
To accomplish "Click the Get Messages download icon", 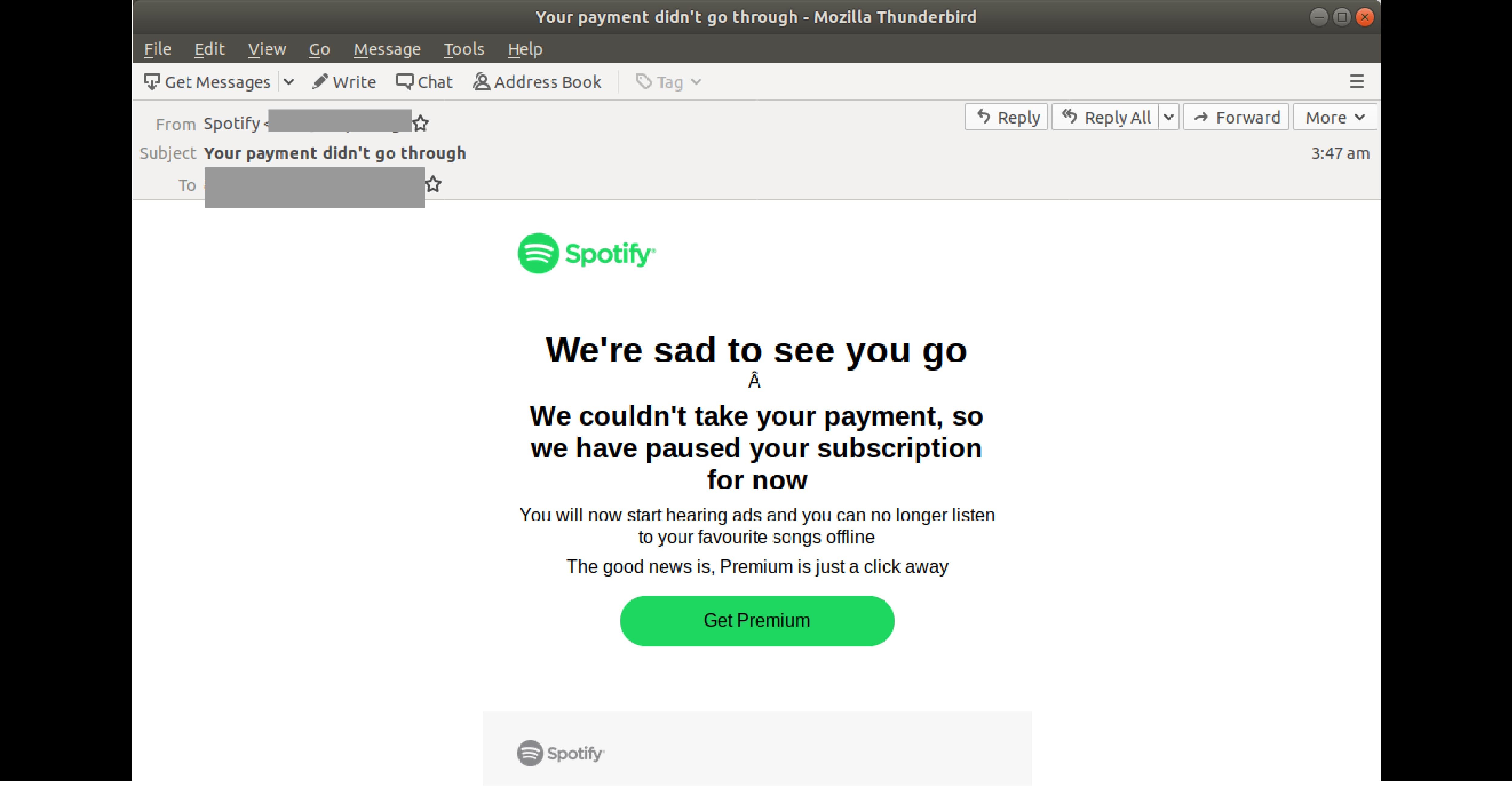I will pos(152,82).
